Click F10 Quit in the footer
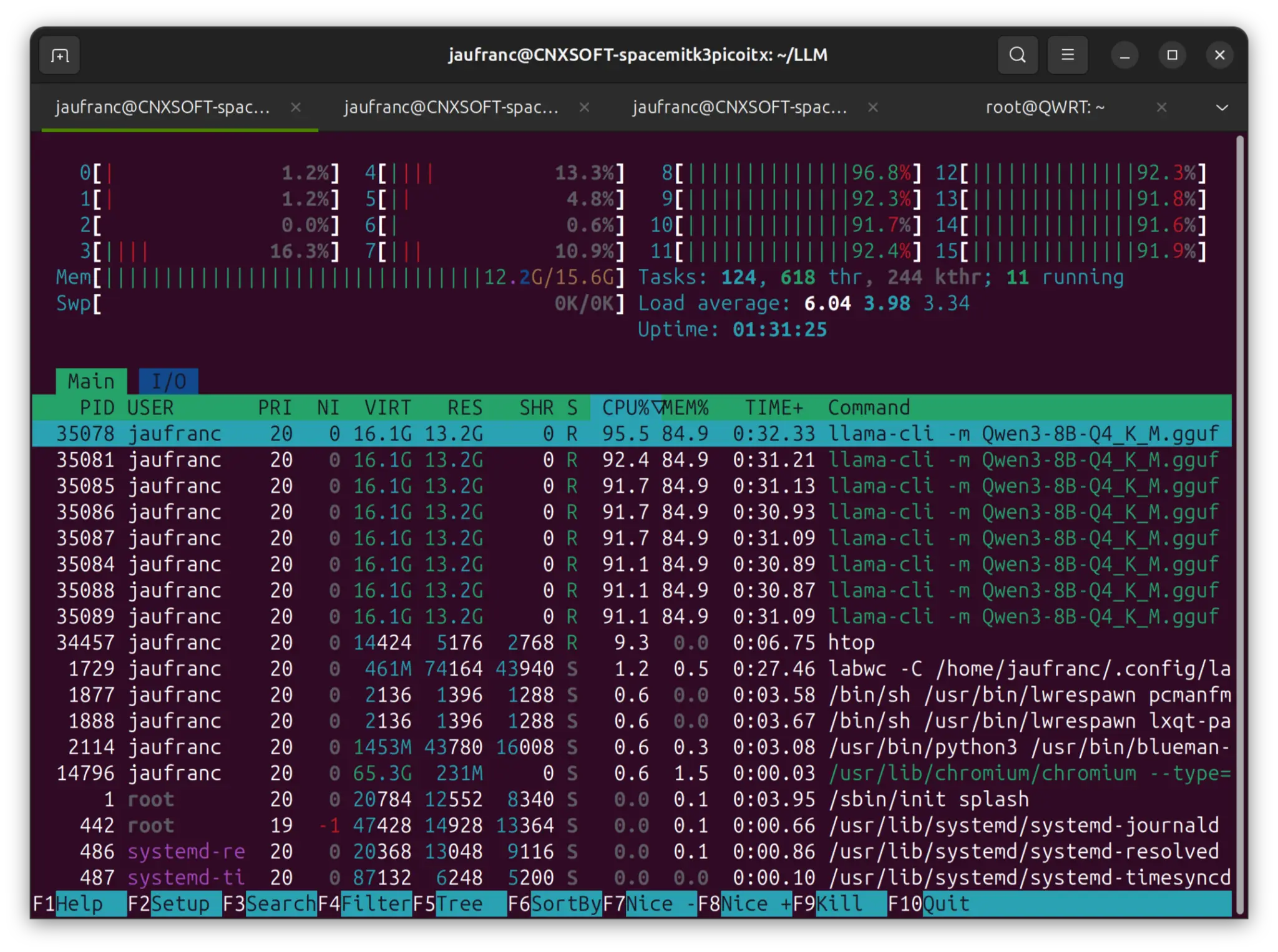 [929, 903]
